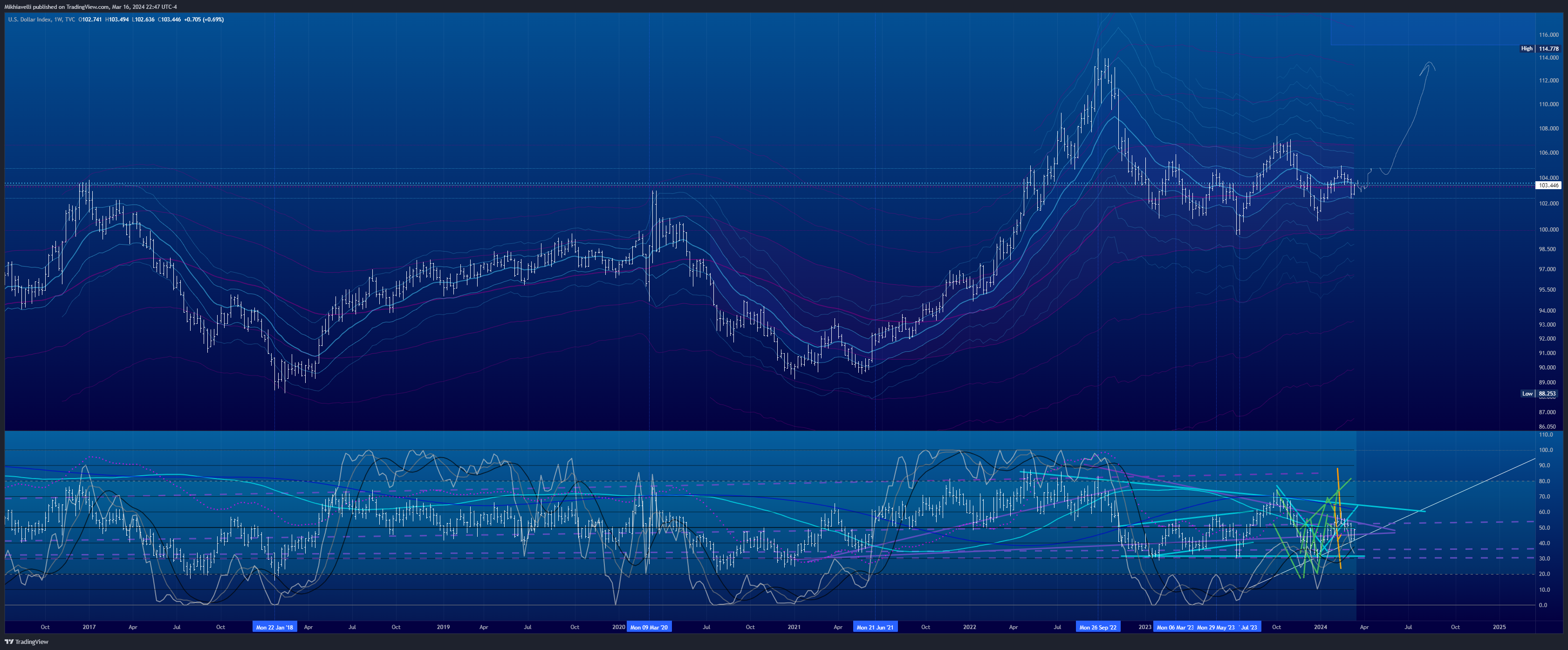Viewport: 1568px width, 650px height.
Task: Click the 92.000 price scale label
Action: click(x=1547, y=338)
